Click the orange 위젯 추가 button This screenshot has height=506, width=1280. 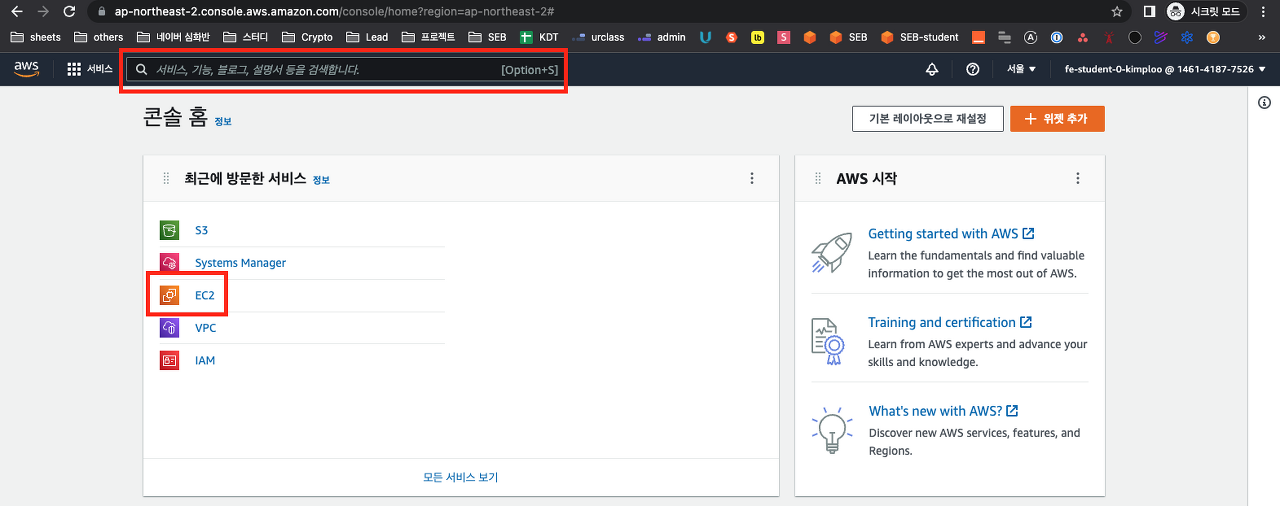click(x=1057, y=118)
